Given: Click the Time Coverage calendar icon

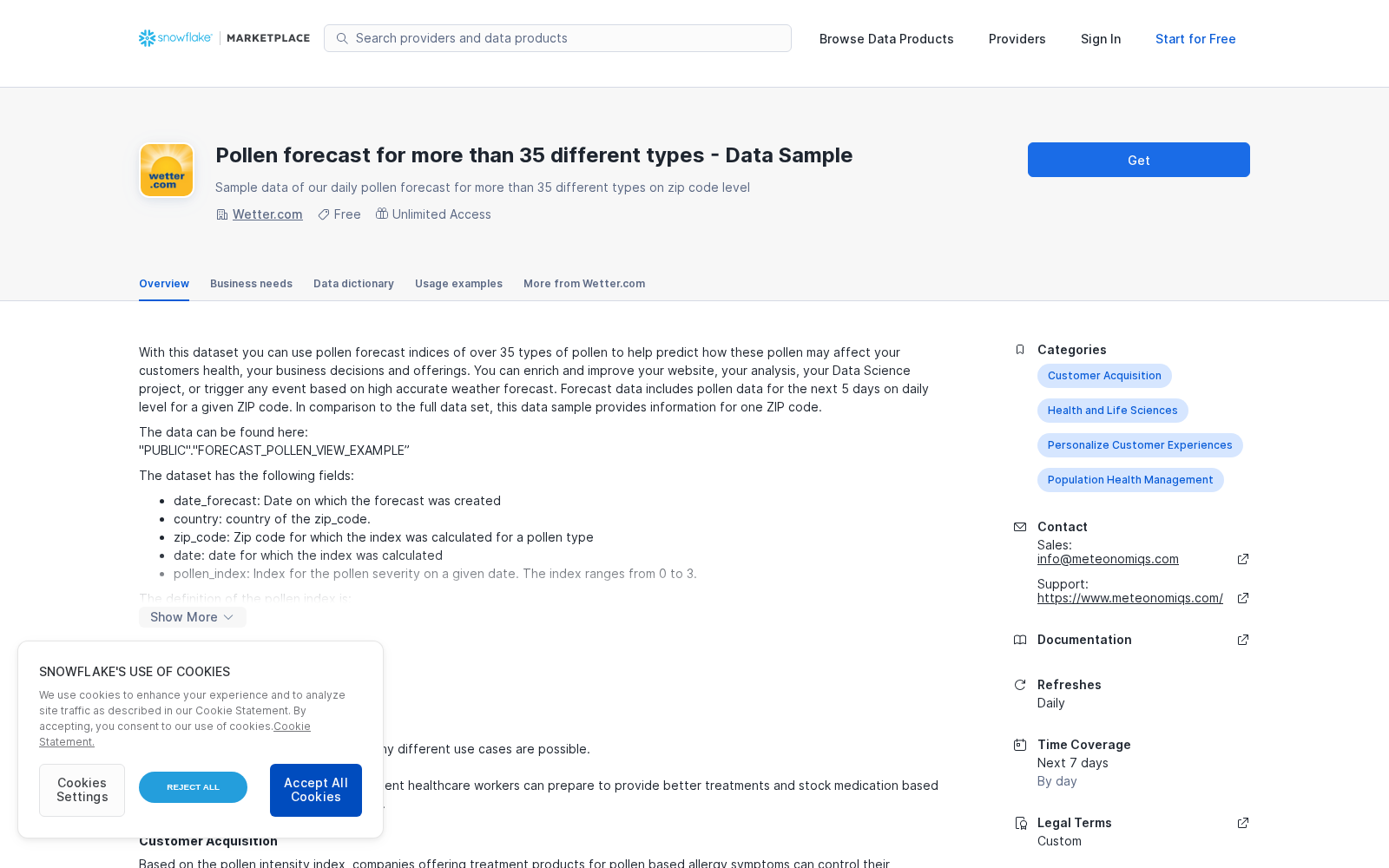Looking at the screenshot, I should click(x=1020, y=745).
